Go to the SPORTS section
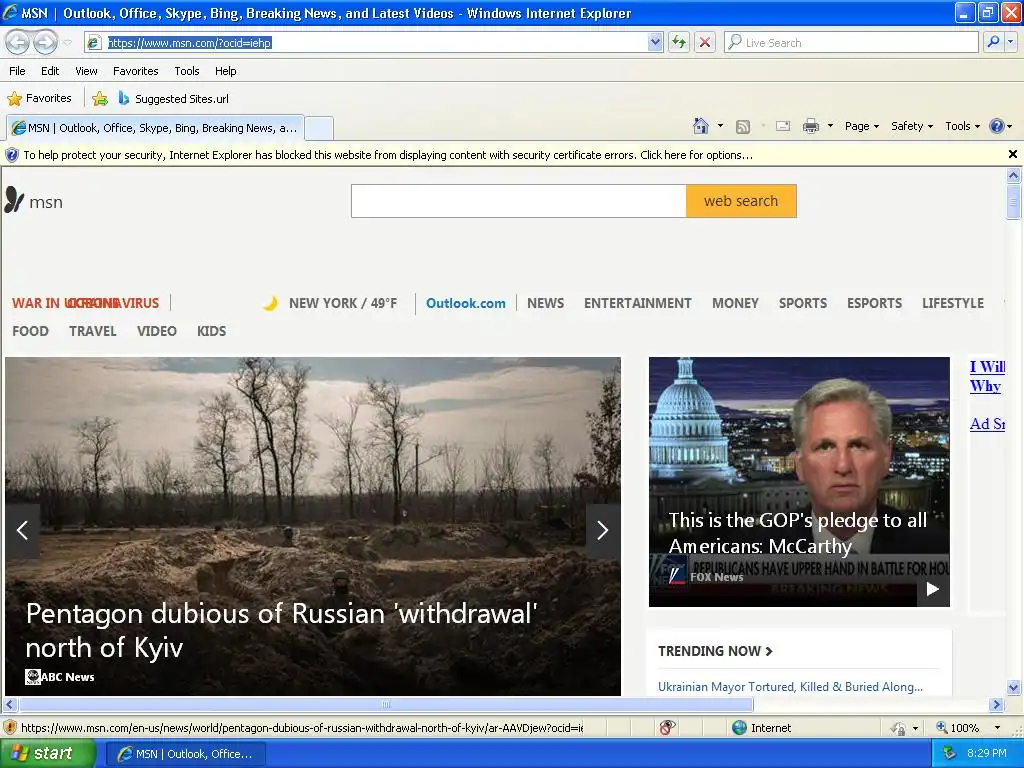This screenshot has width=1024, height=768. click(x=803, y=303)
